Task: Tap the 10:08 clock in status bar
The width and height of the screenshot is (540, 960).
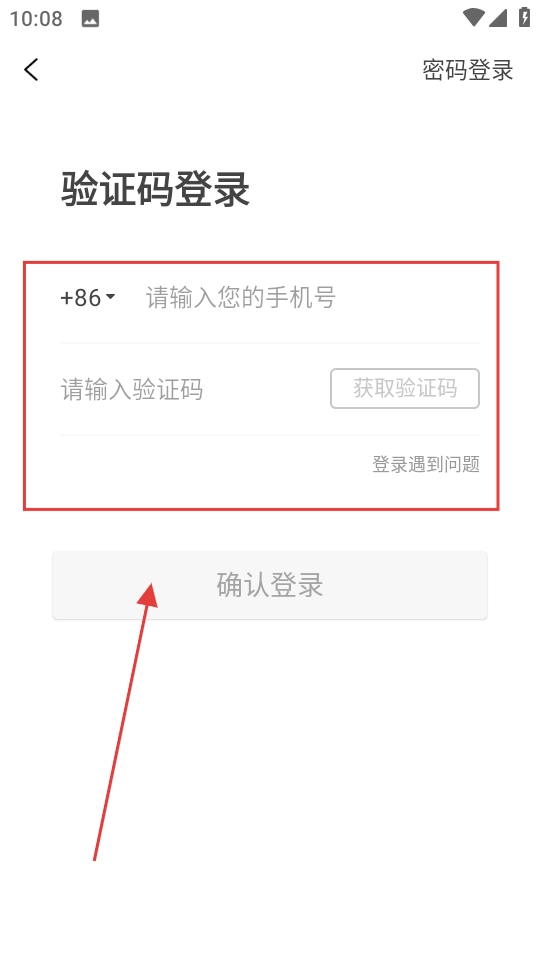Action: (36, 18)
